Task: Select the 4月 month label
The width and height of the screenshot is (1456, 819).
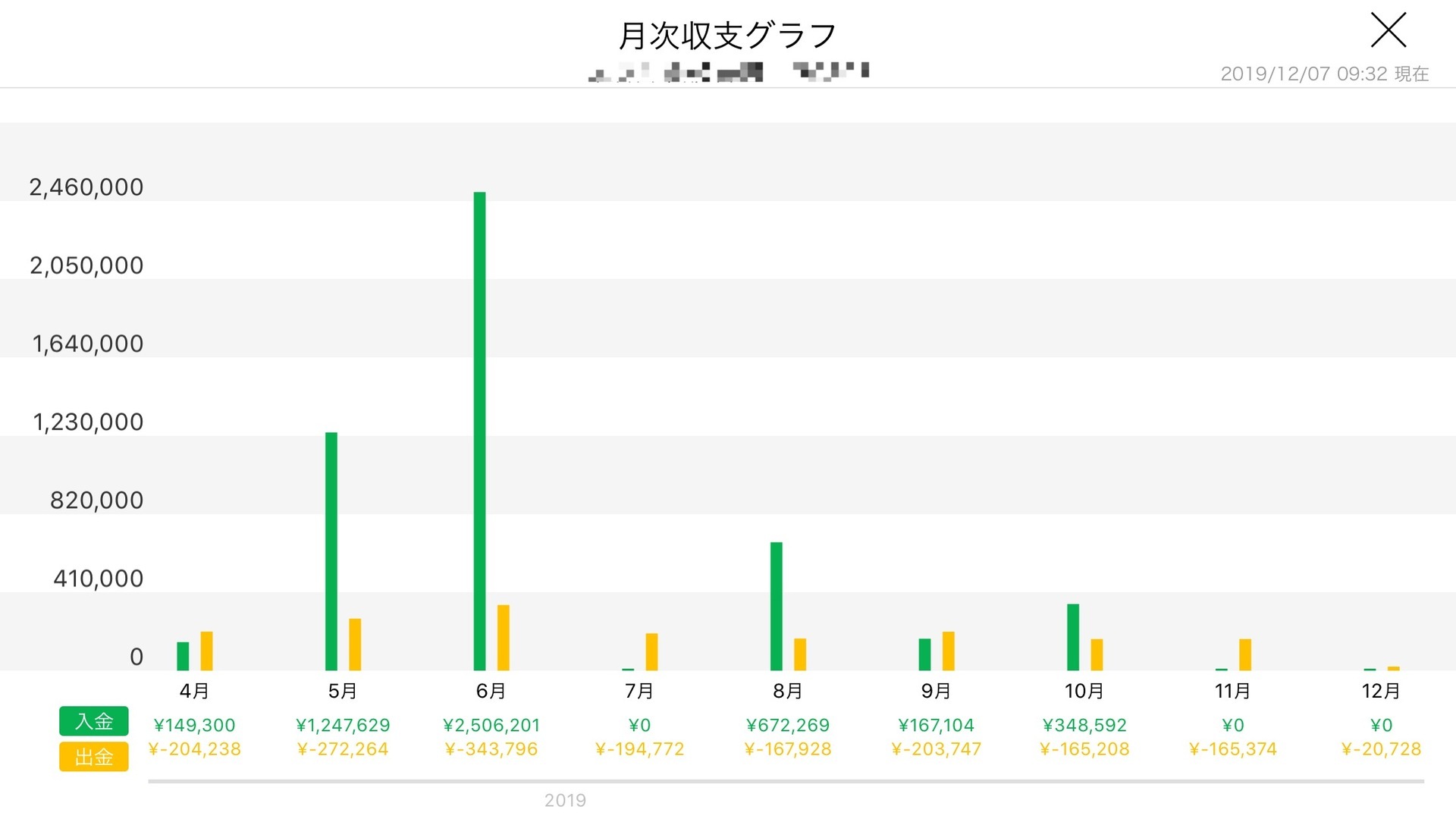Action: pos(194,691)
